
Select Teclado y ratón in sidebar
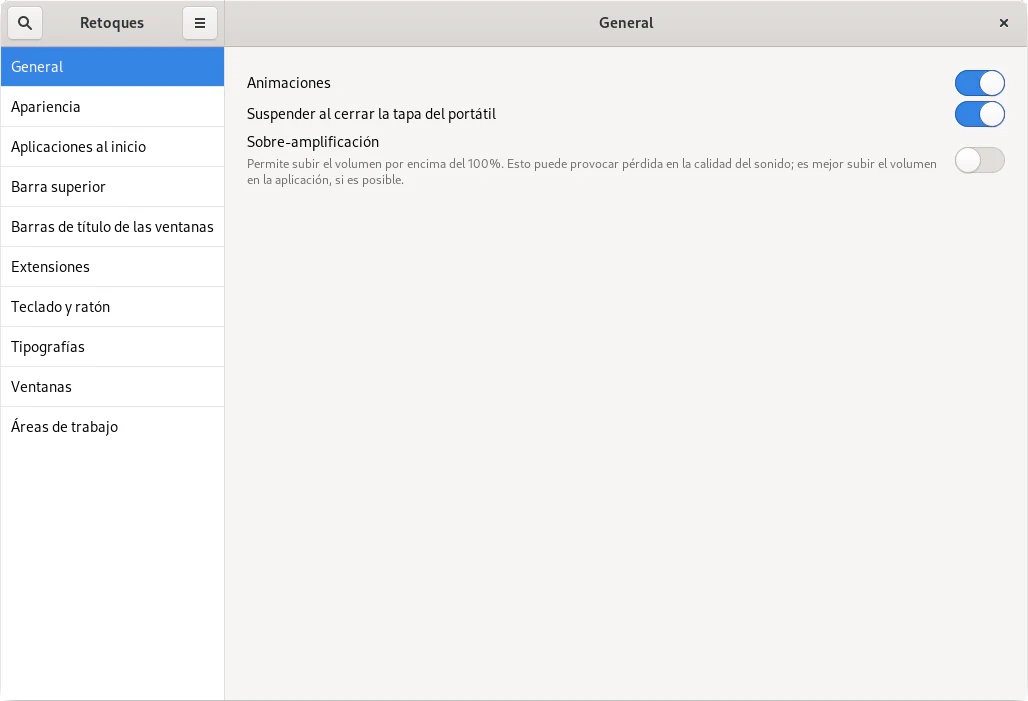(x=112, y=307)
